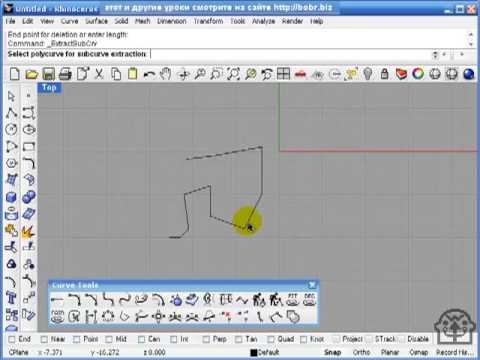The image size is (480, 360).
Task: Click the New file icon
Action: pos(15,74)
